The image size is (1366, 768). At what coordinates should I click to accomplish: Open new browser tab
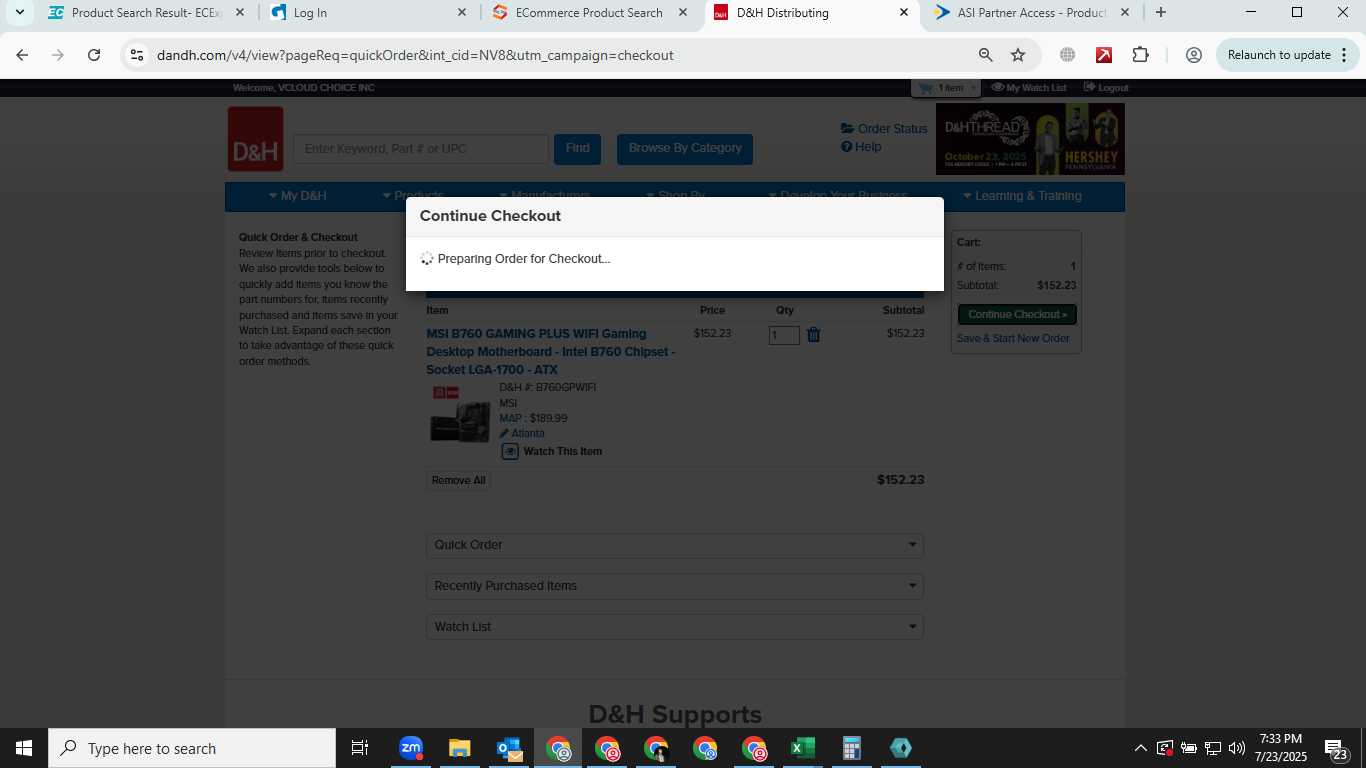pos(1160,13)
